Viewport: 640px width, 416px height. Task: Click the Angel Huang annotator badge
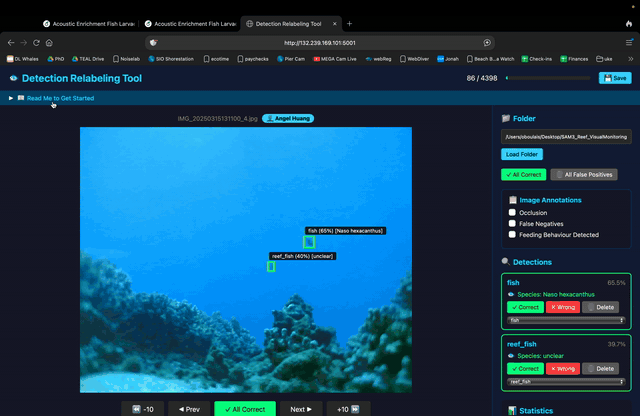[x=288, y=118]
